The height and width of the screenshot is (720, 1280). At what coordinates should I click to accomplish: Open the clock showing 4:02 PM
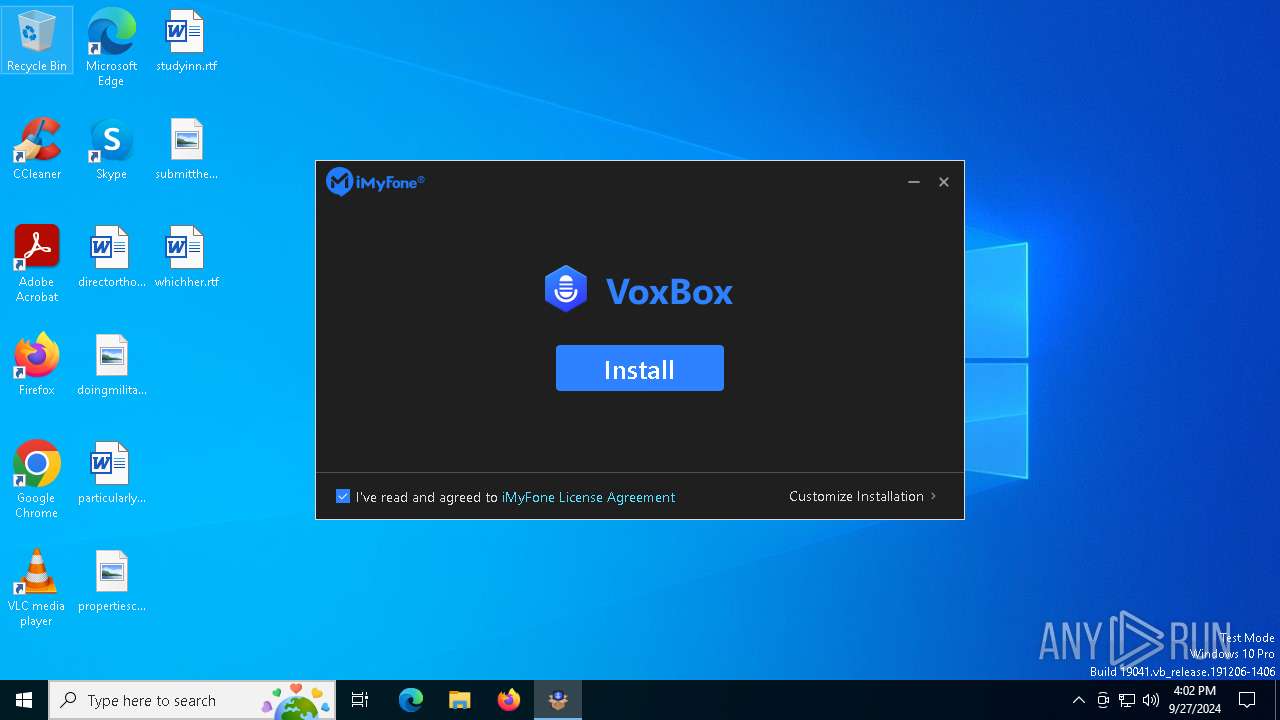click(x=1195, y=700)
